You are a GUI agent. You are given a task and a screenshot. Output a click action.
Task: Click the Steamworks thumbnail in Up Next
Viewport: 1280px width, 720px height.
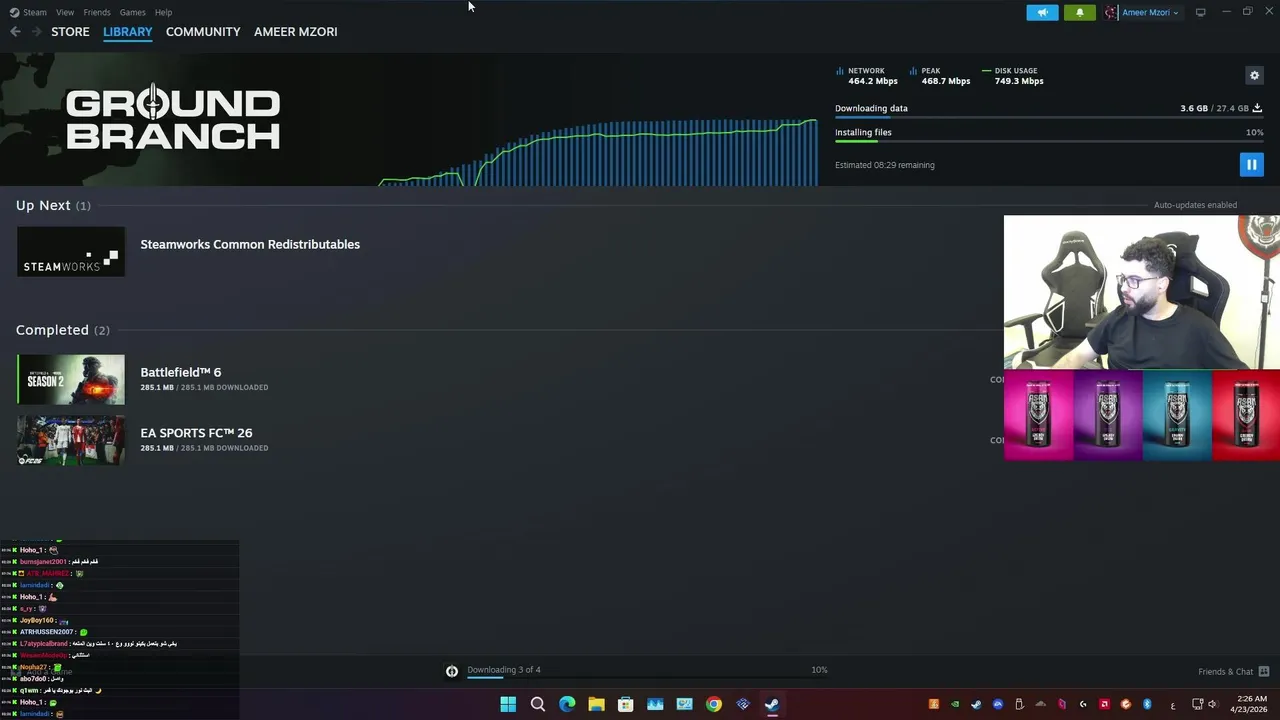tap(71, 251)
